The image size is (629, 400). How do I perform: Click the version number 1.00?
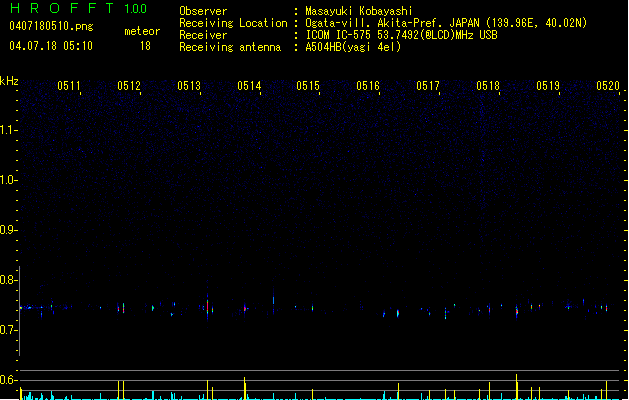pos(136,9)
